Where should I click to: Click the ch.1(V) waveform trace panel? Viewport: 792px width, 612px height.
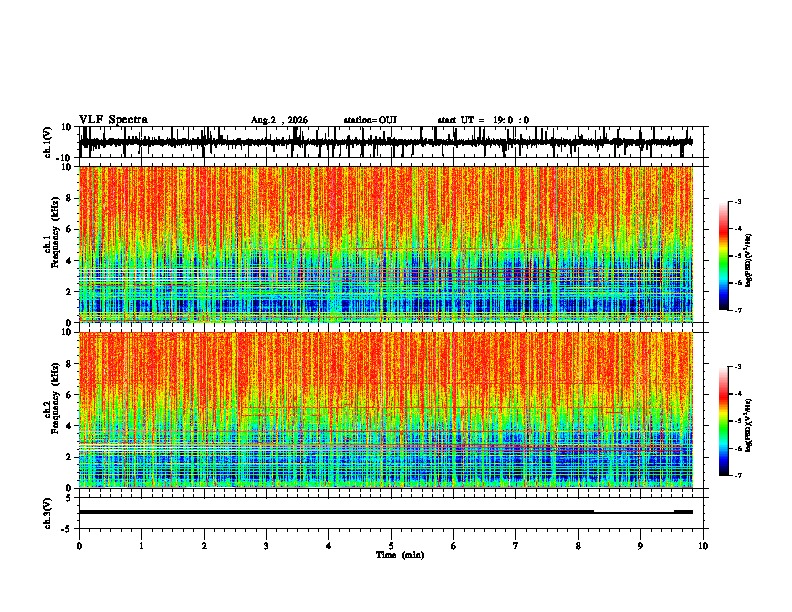[390, 142]
